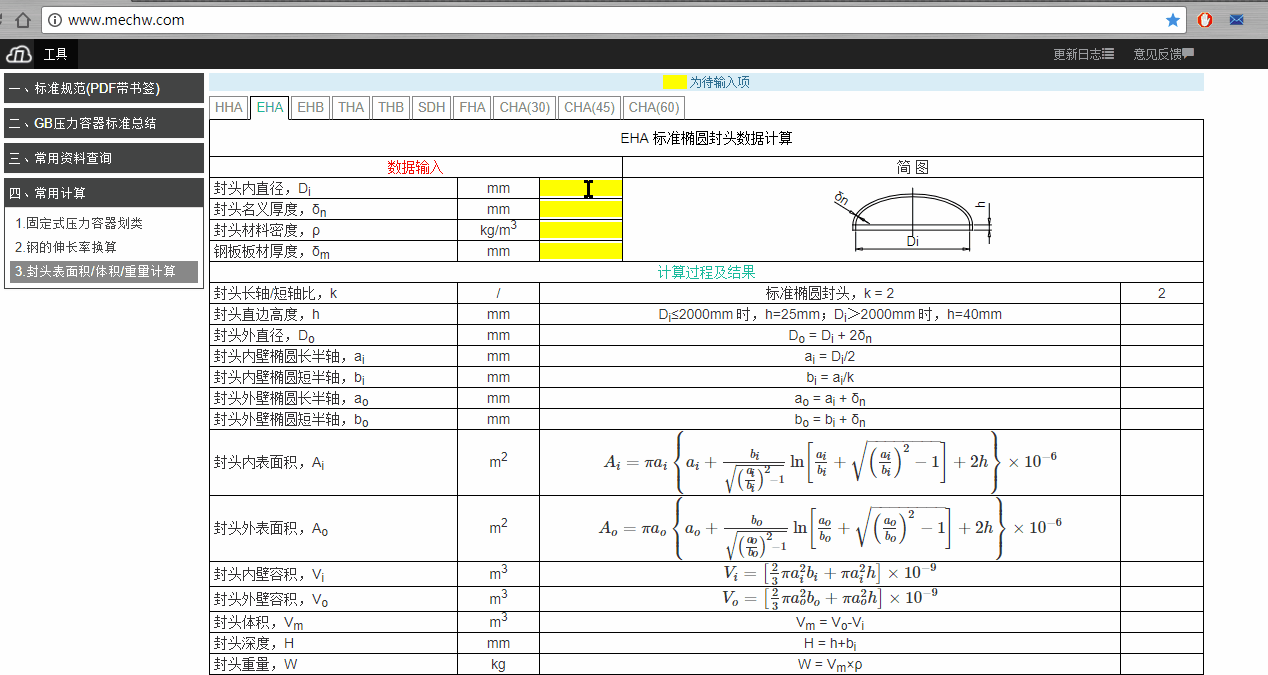The image size is (1268, 675).
Task: Click the yellow 为待输入项 legend swatch
Action: click(x=676, y=82)
